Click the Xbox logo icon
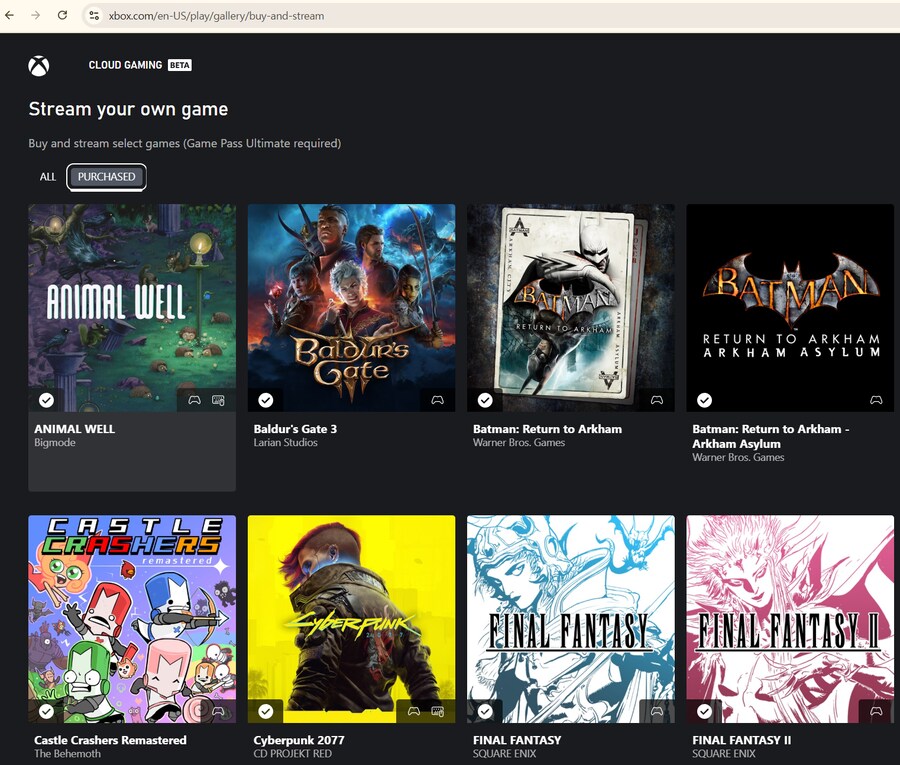900x765 pixels. (x=38, y=66)
